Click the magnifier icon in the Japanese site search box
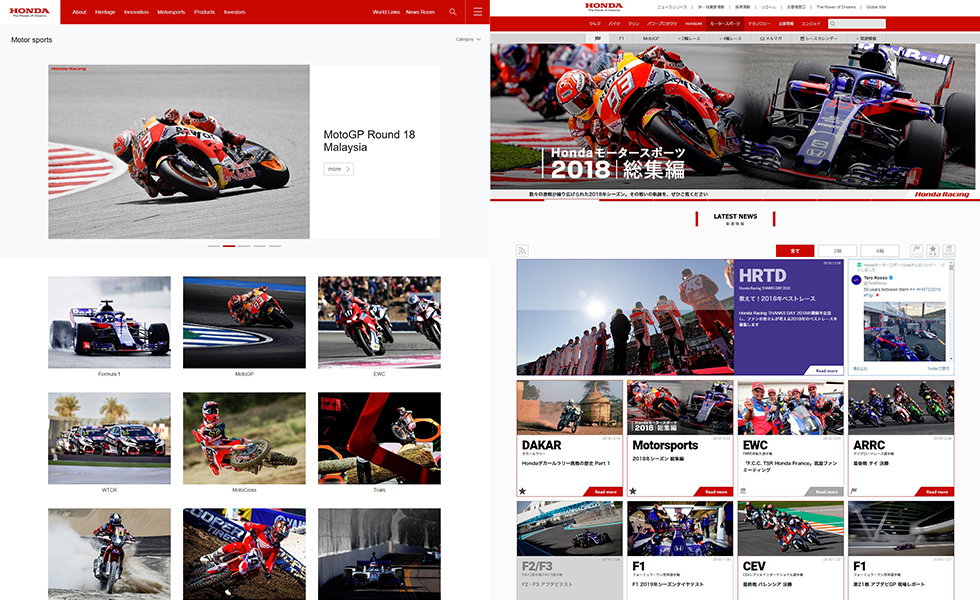The height and width of the screenshot is (600, 980). [832, 24]
